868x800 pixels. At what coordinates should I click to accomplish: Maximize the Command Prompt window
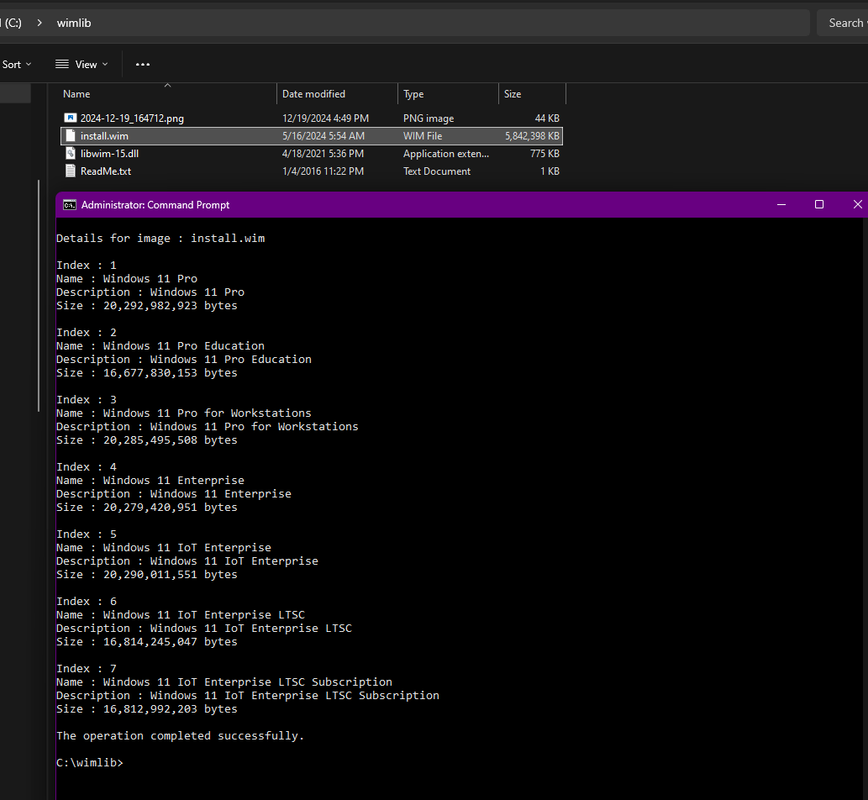tap(819, 205)
